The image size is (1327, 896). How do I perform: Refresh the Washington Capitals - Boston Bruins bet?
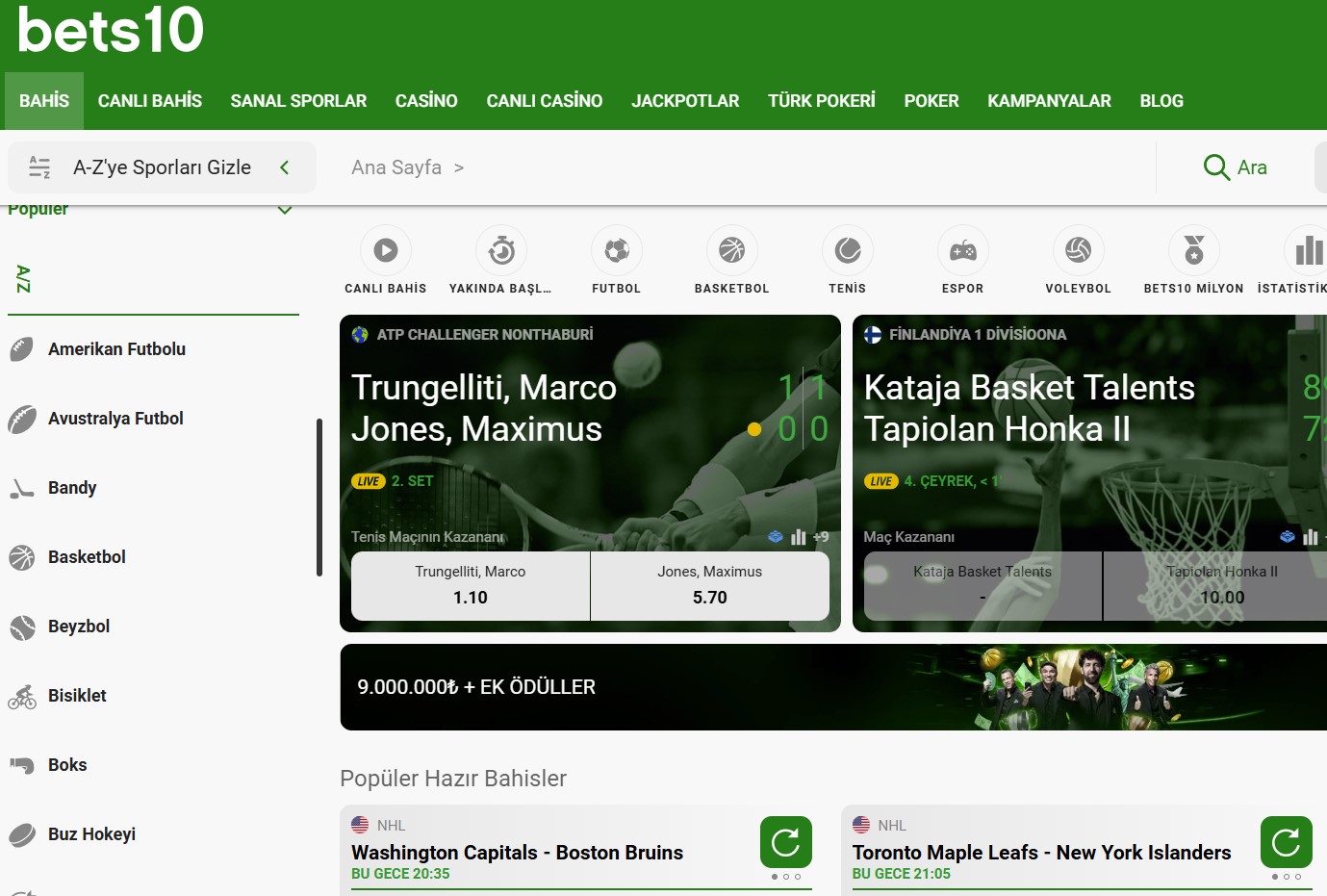tap(786, 842)
